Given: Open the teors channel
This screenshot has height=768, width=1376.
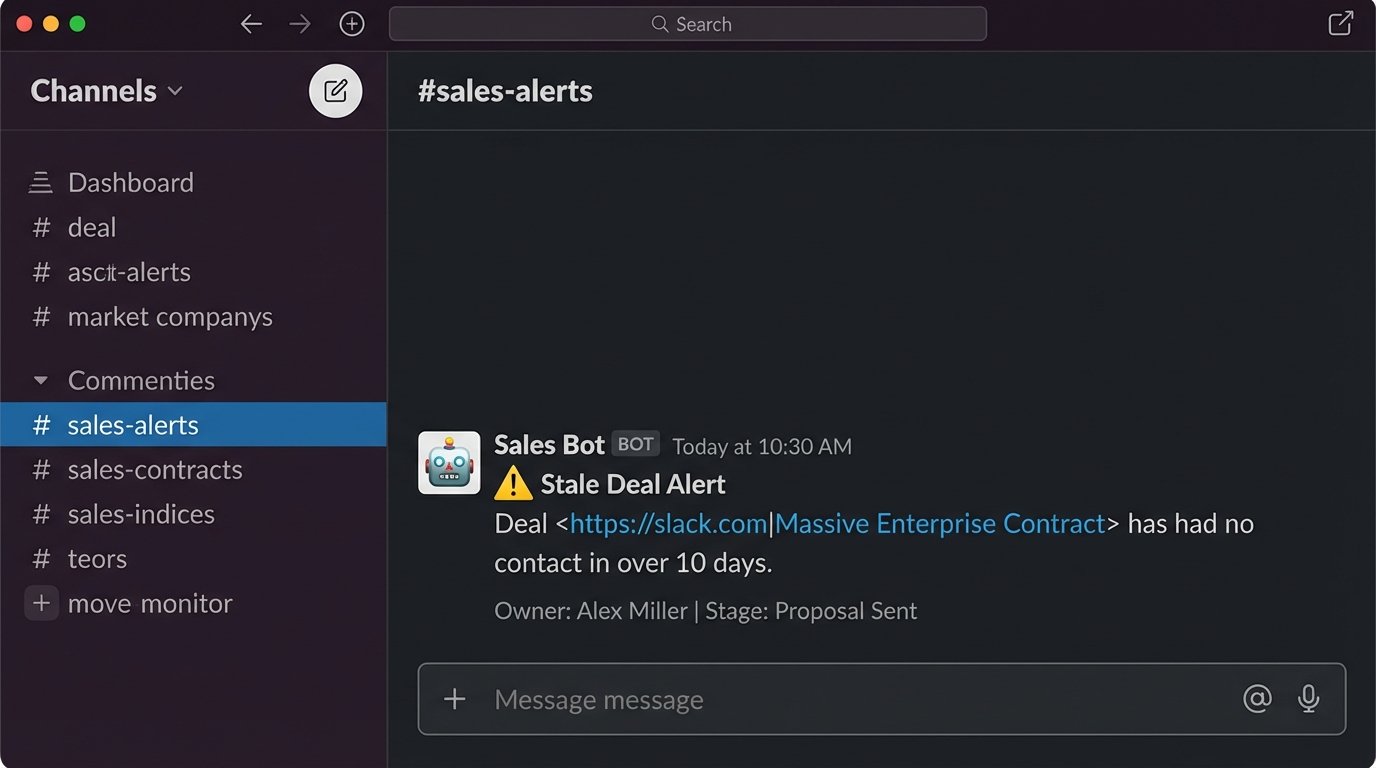Looking at the screenshot, I should [96, 558].
